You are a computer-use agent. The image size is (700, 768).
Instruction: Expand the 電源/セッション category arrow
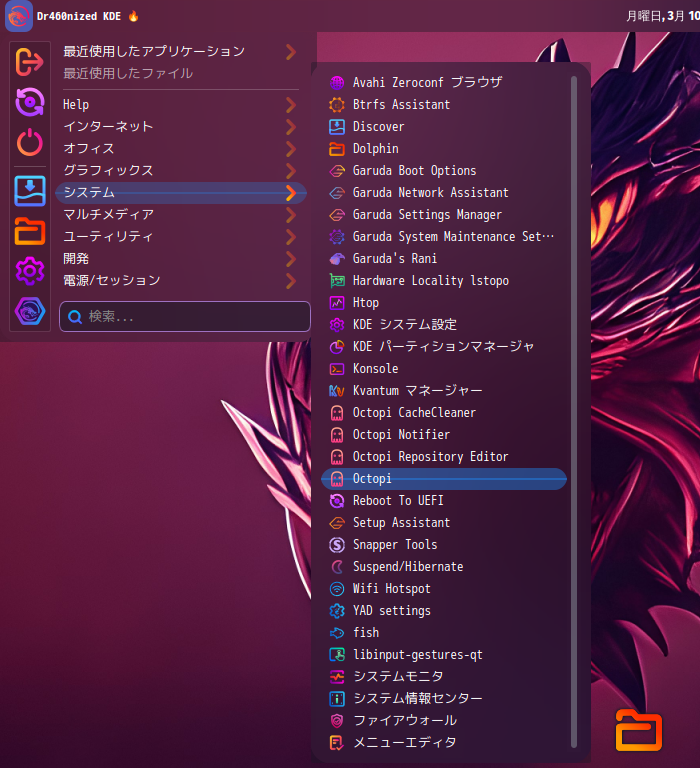pos(290,281)
